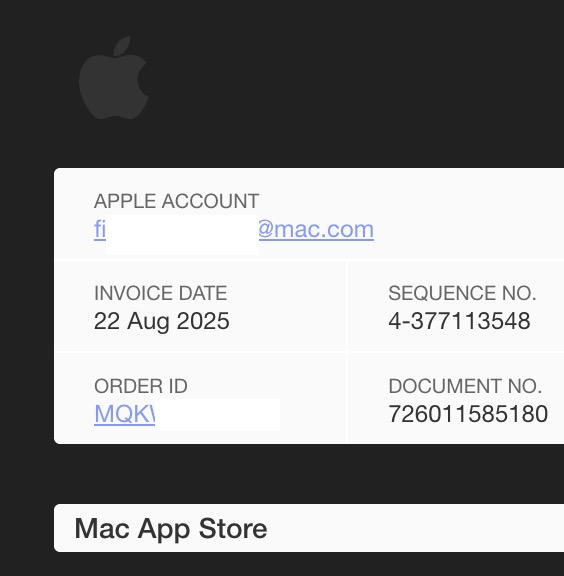Click the word Aug in the invoice date
This screenshot has width=564, height=576.
148,322
